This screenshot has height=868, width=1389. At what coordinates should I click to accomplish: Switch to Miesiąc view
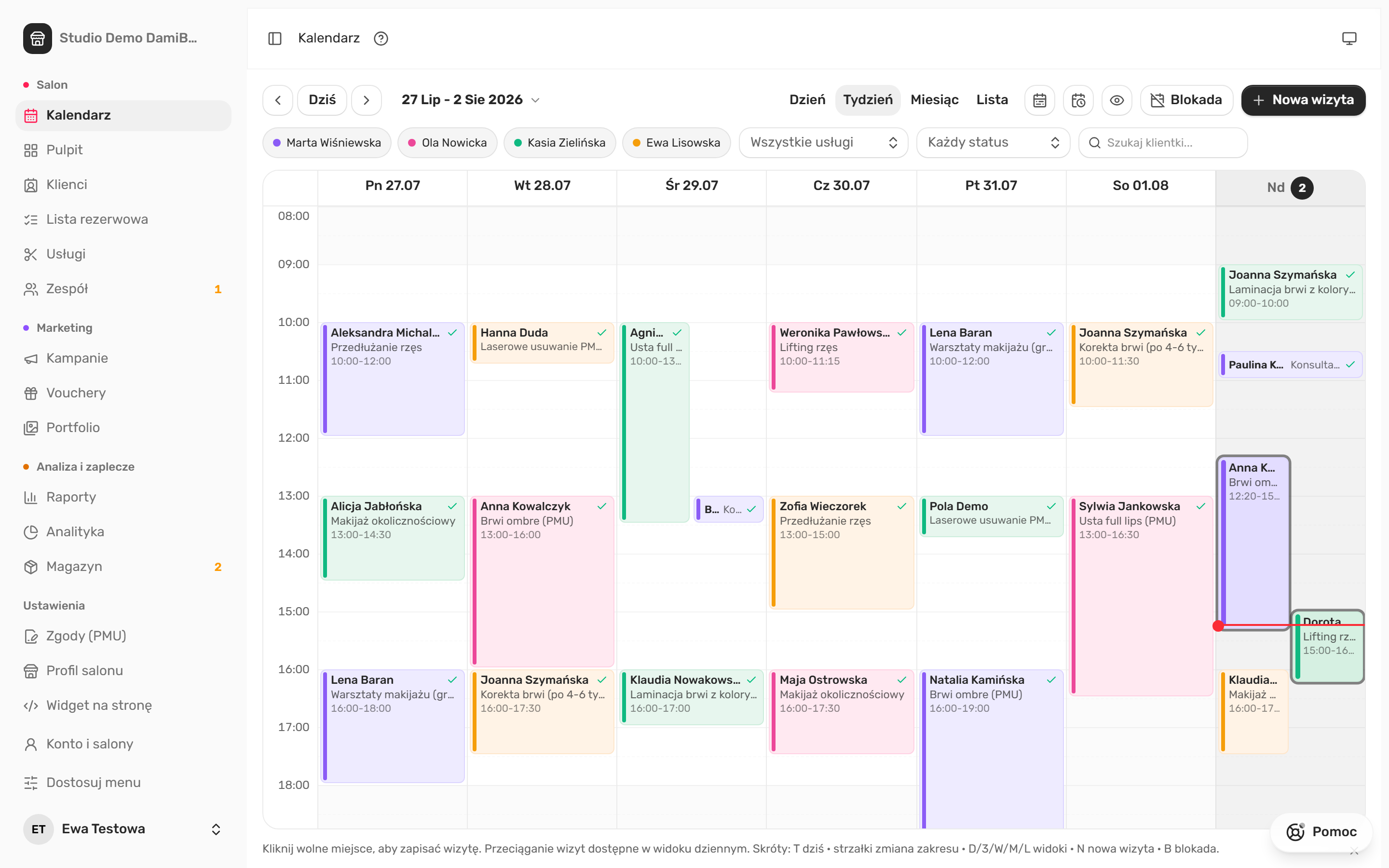(934, 100)
